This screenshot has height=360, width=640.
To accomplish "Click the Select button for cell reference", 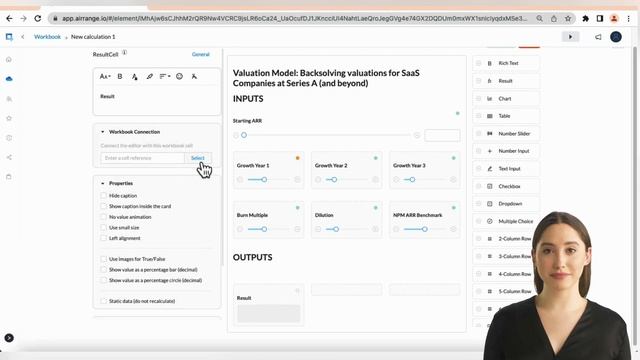I will click(198, 158).
